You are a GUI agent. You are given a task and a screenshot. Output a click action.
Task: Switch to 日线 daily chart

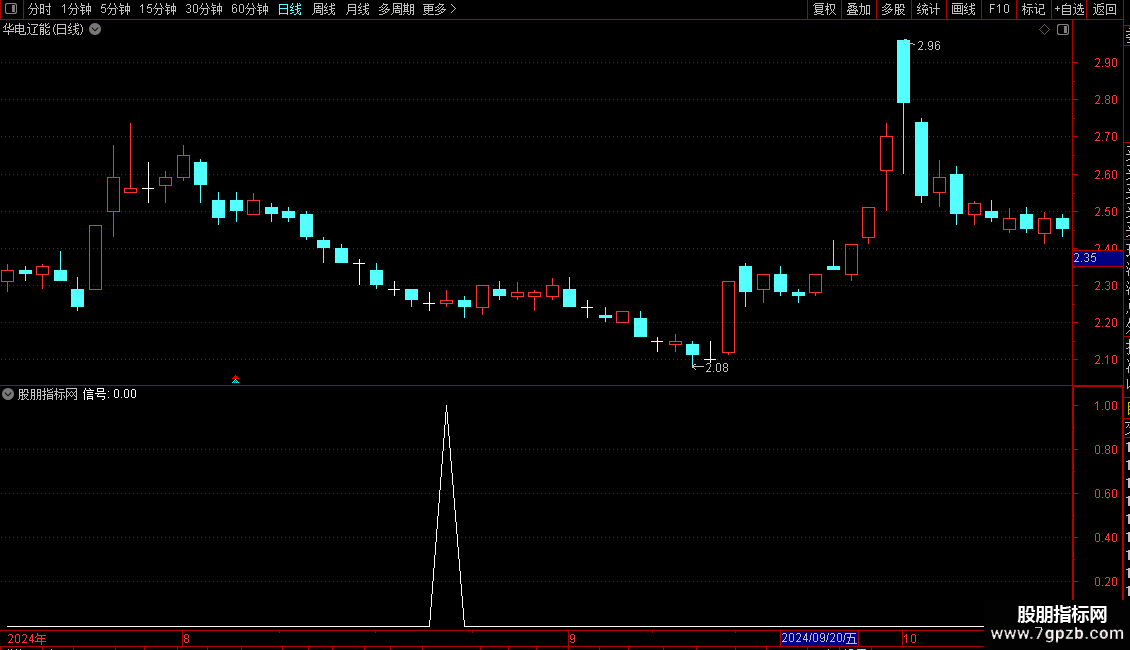click(x=290, y=9)
